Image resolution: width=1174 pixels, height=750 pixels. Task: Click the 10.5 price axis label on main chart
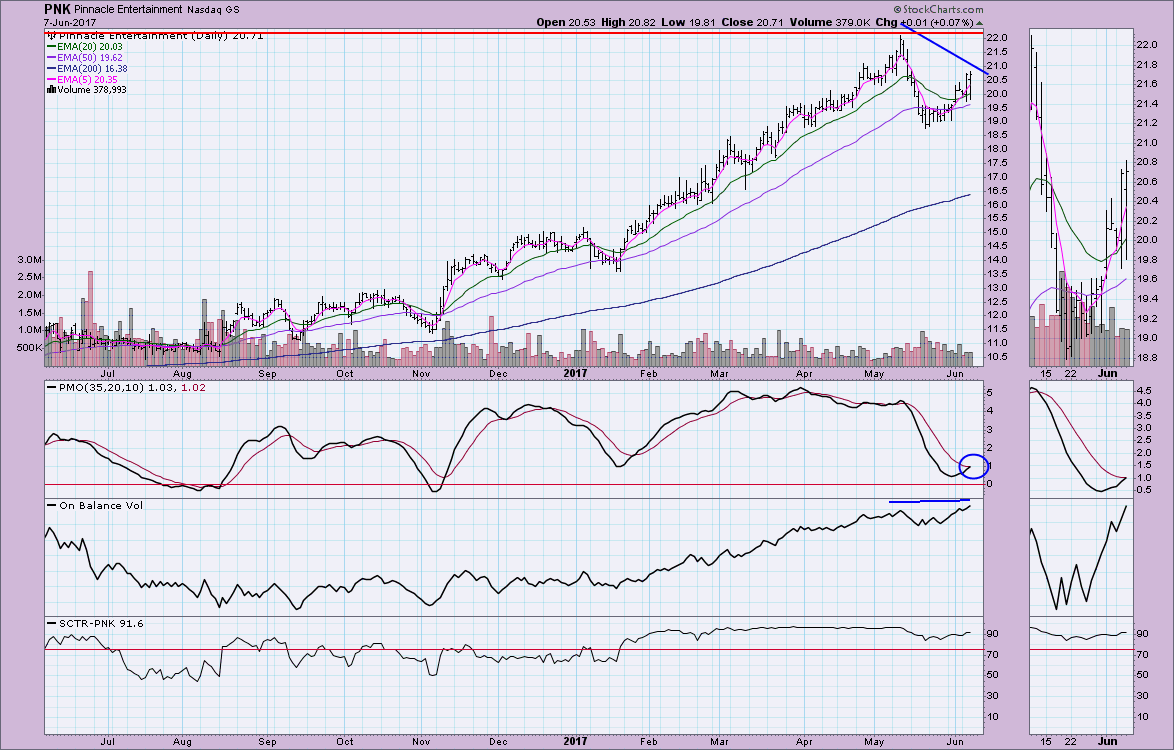pyautogui.click(x=997, y=356)
